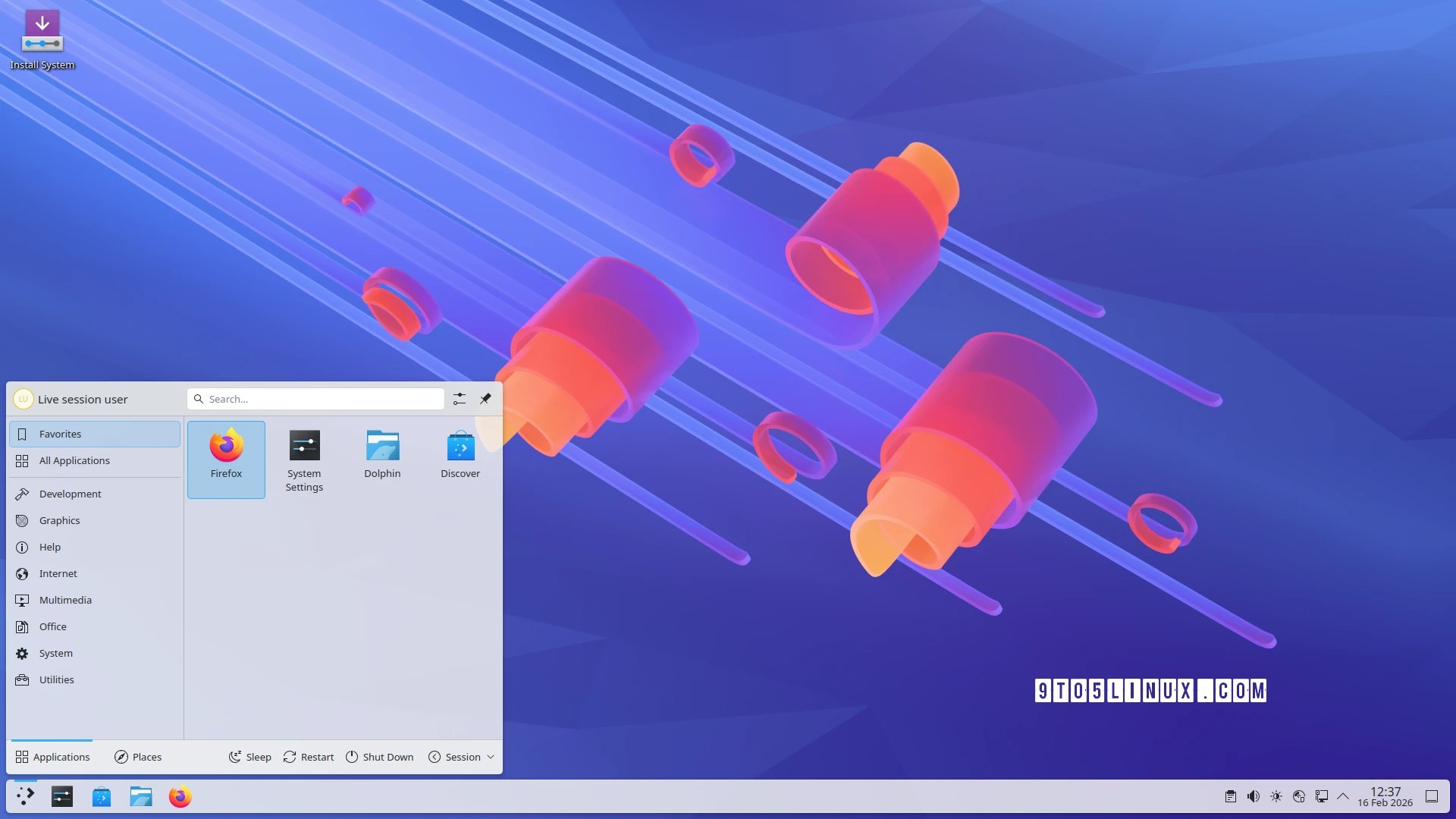
Task: Toggle the pin to keep launcher open
Action: [485, 398]
